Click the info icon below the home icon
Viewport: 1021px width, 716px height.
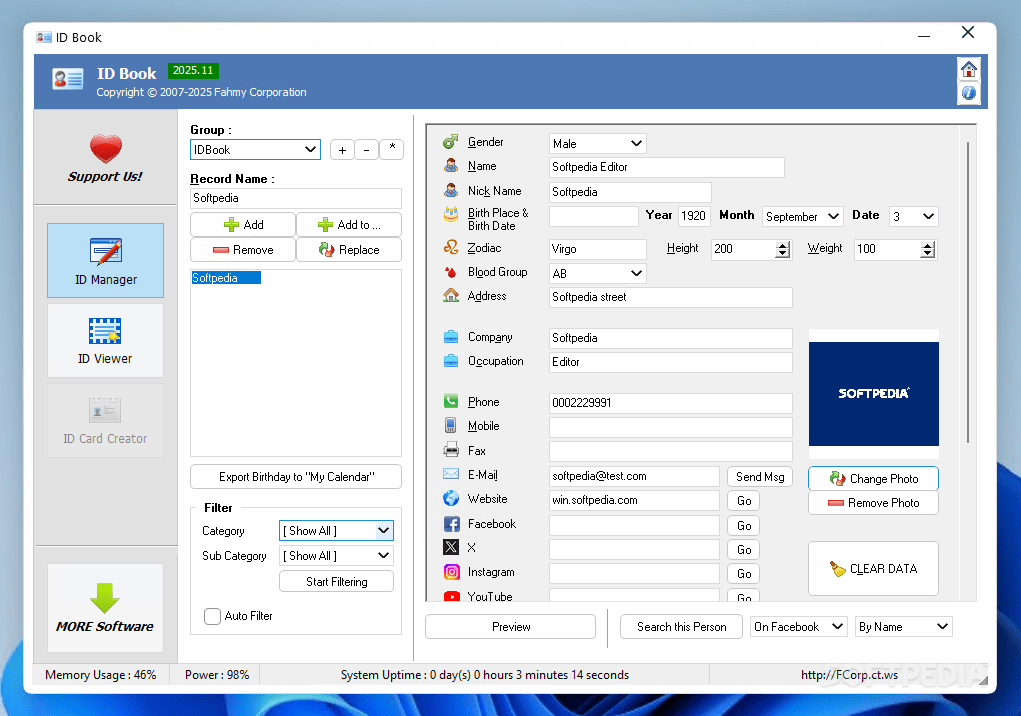[x=967, y=94]
